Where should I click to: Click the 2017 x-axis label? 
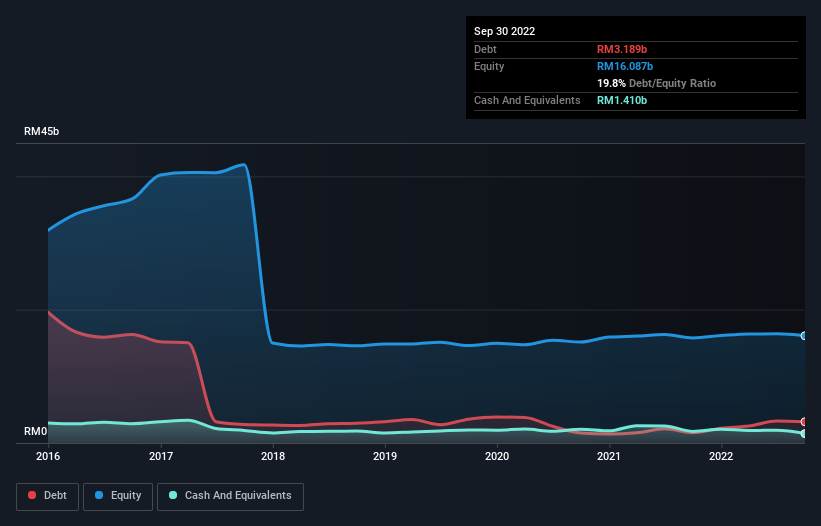coord(161,456)
